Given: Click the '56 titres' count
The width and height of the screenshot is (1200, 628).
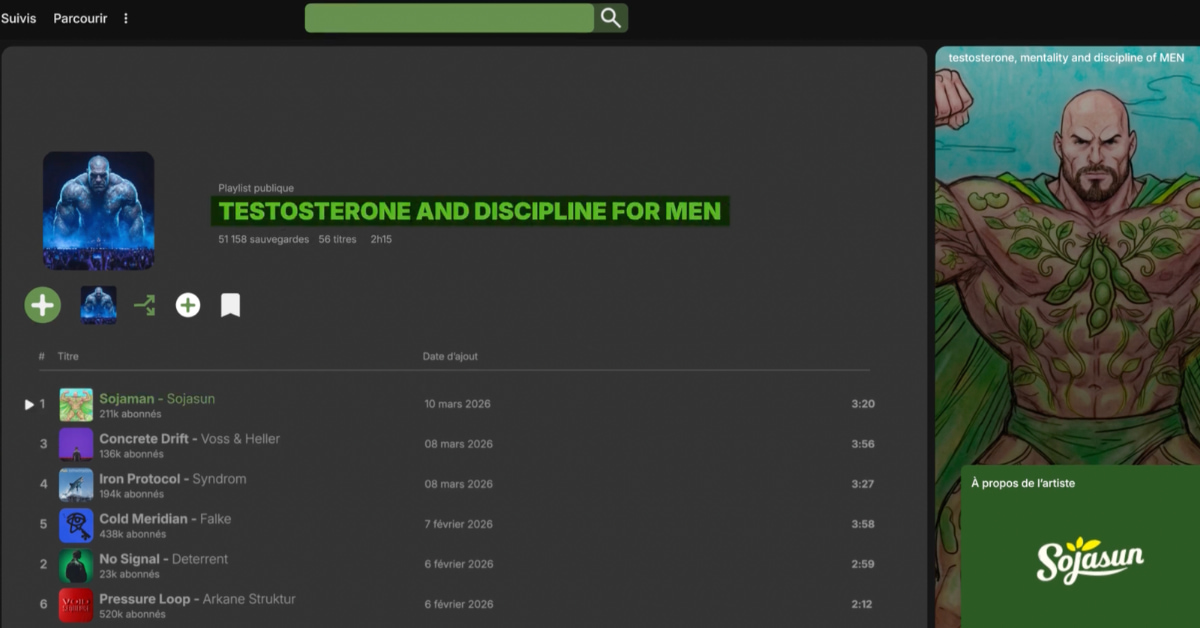Looking at the screenshot, I should pos(338,240).
